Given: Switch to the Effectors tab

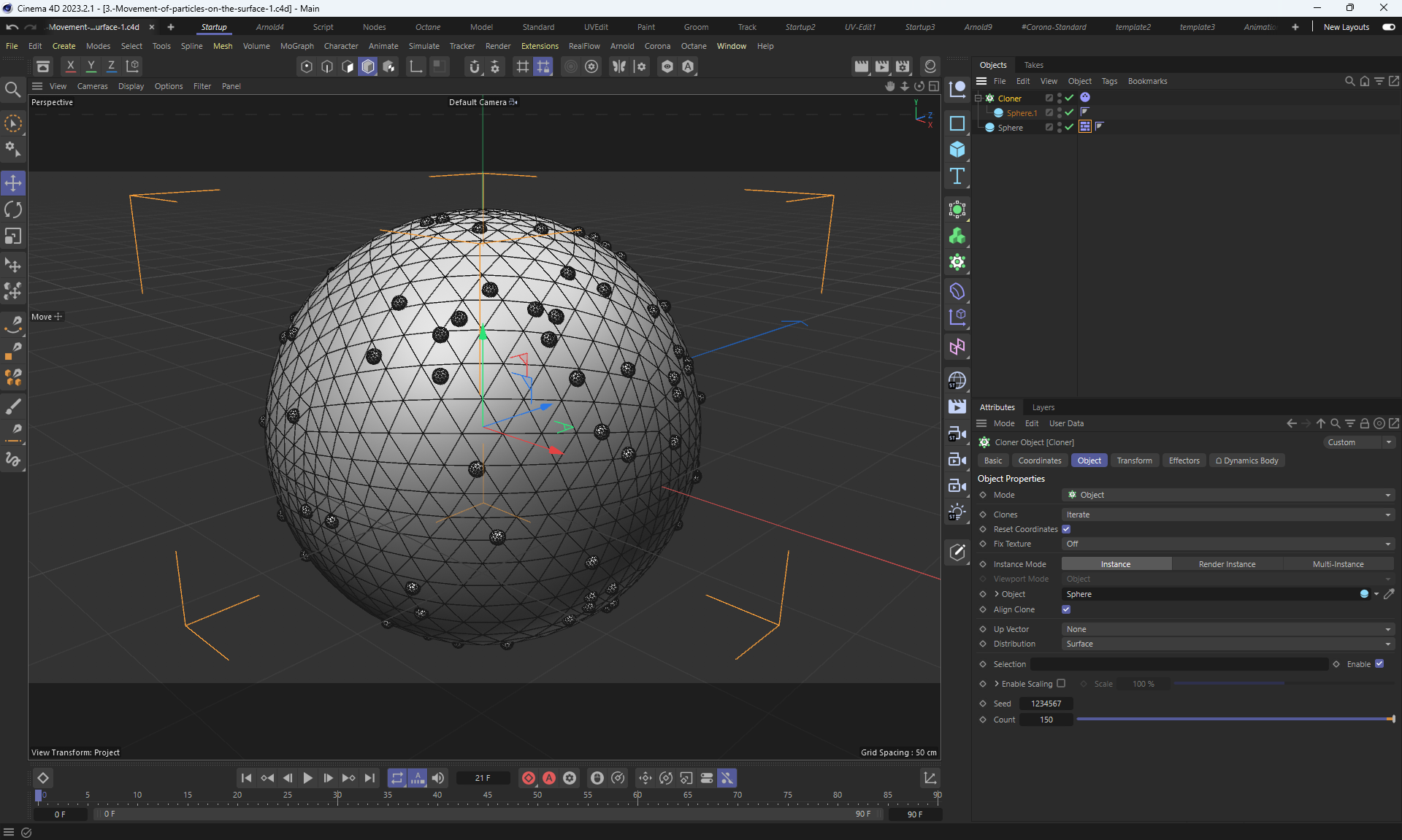Looking at the screenshot, I should point(1184,461).
